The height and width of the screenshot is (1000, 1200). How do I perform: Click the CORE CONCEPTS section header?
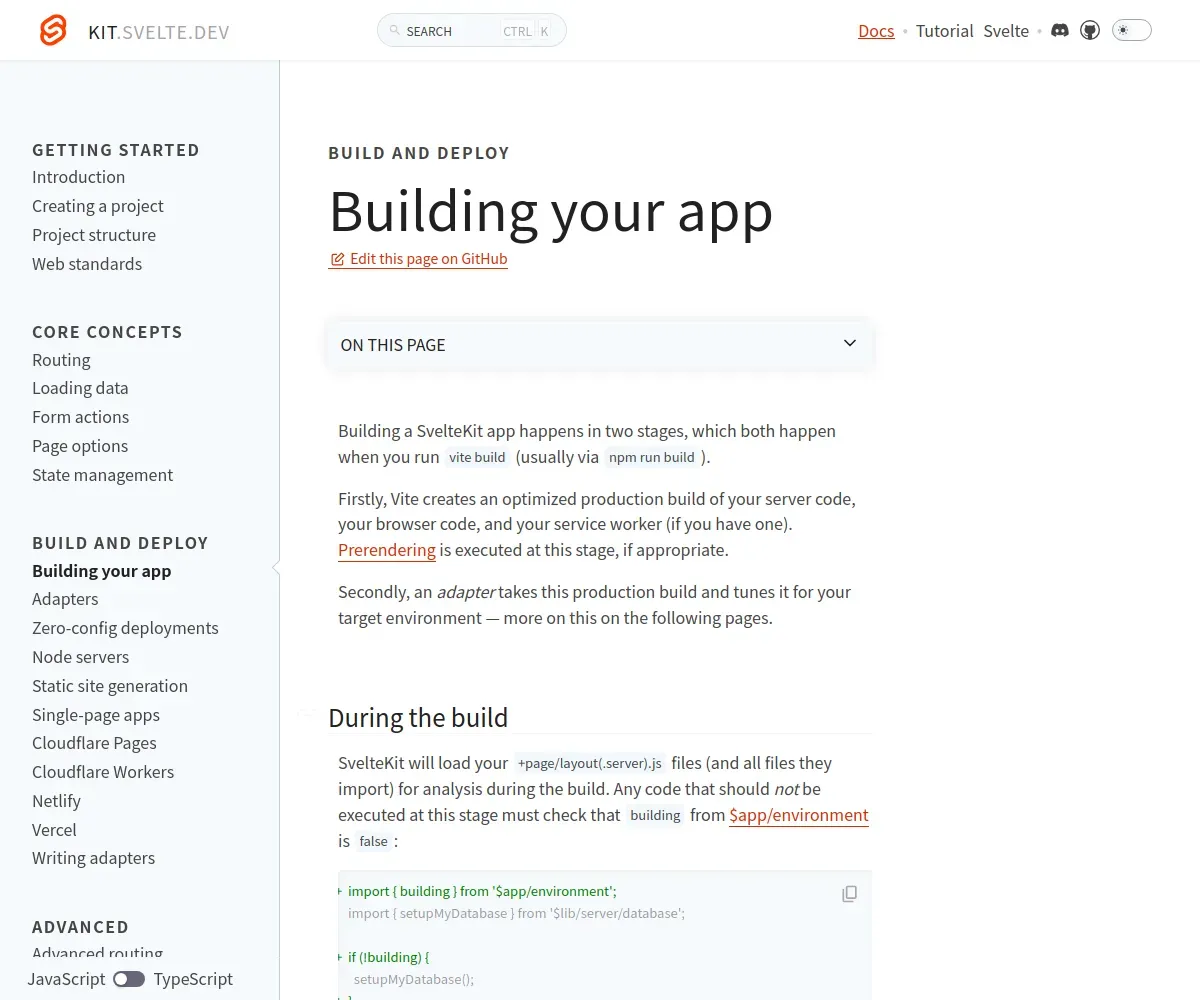tap(107, 332)
